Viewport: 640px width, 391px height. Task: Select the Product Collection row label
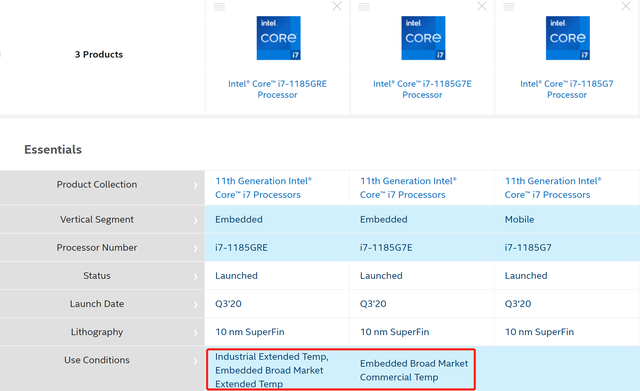(97, 184)
